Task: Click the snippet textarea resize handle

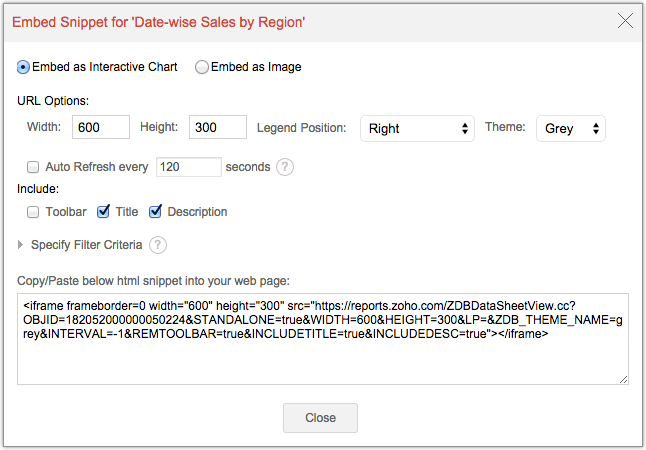Action: [x=623, y=378]
